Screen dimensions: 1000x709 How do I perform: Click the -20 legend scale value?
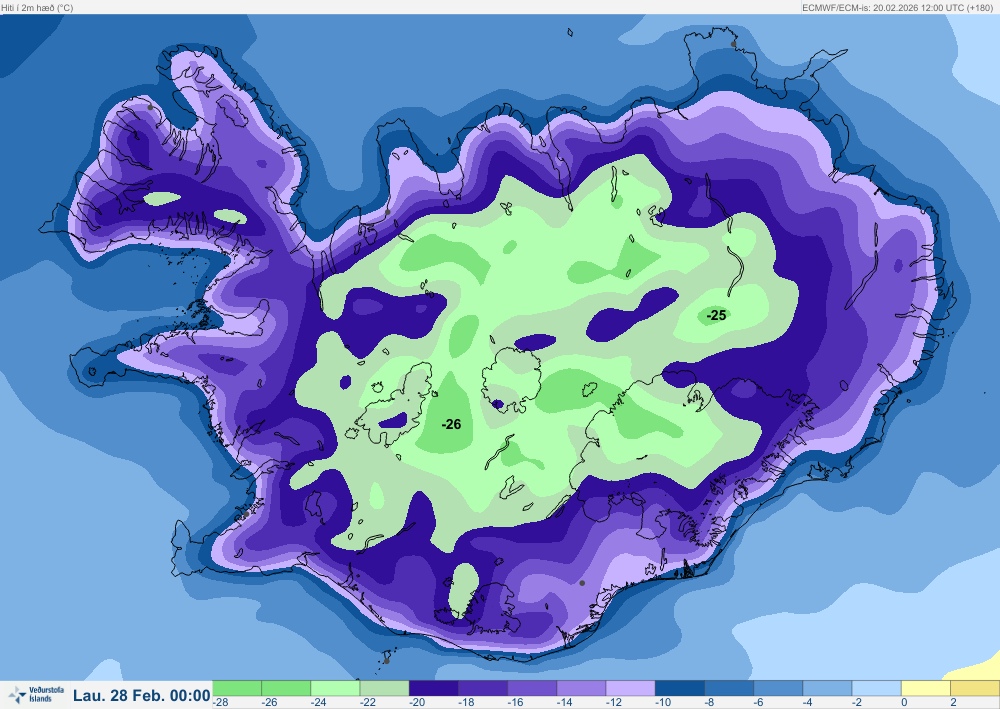417,703
